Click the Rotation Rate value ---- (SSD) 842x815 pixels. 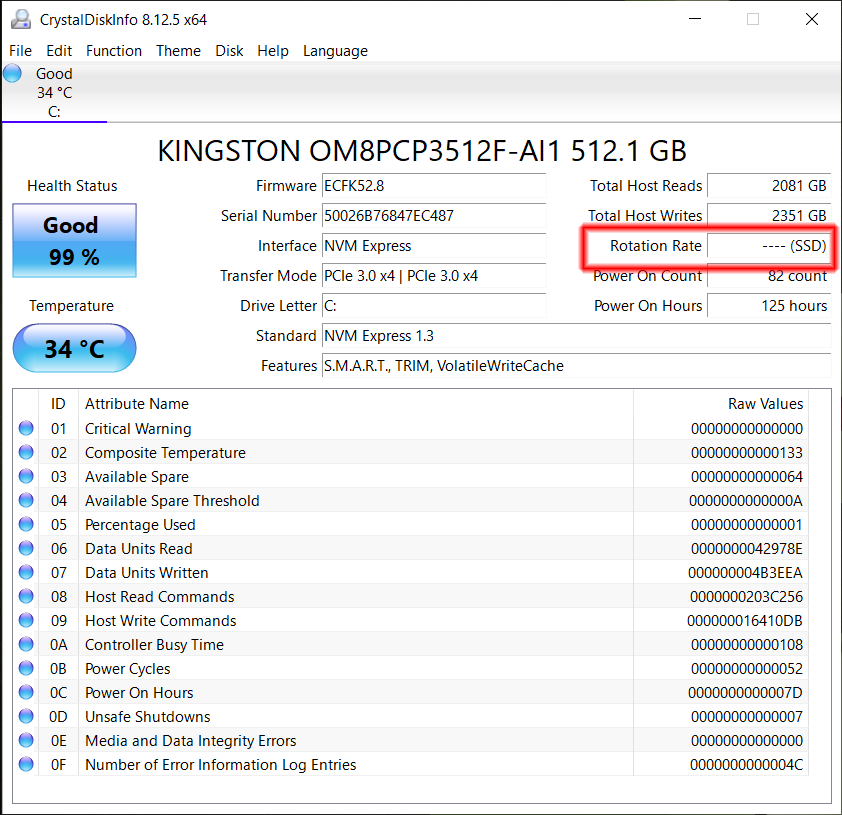click(769, 246)
